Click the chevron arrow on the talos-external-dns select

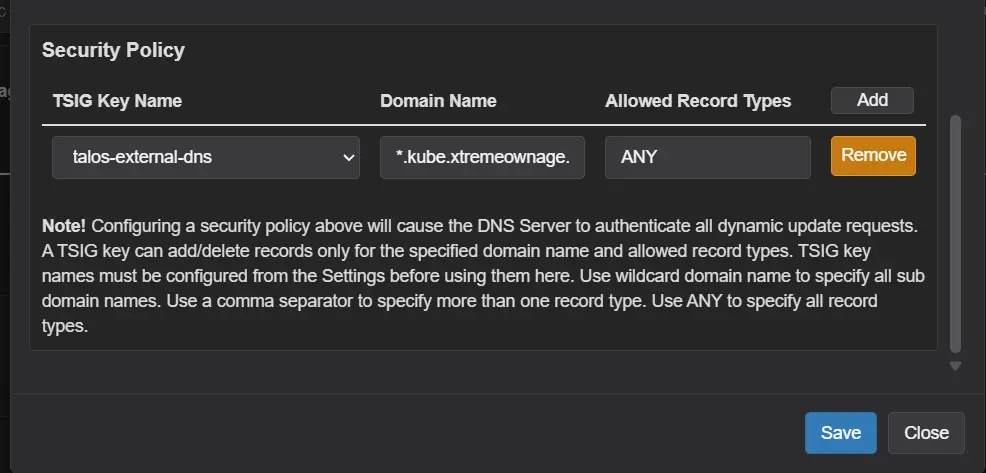tap(348, 157)
